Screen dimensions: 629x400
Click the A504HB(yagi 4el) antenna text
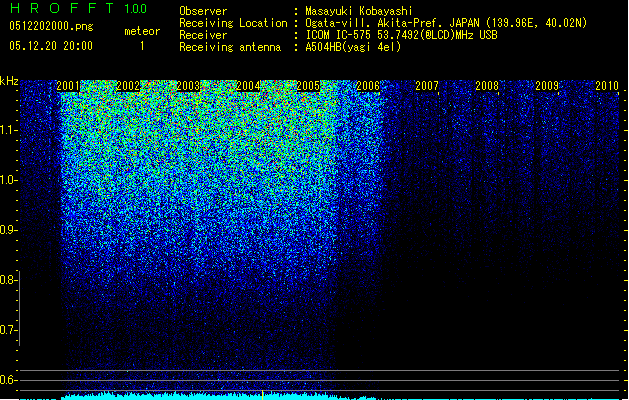pos(353,47)
